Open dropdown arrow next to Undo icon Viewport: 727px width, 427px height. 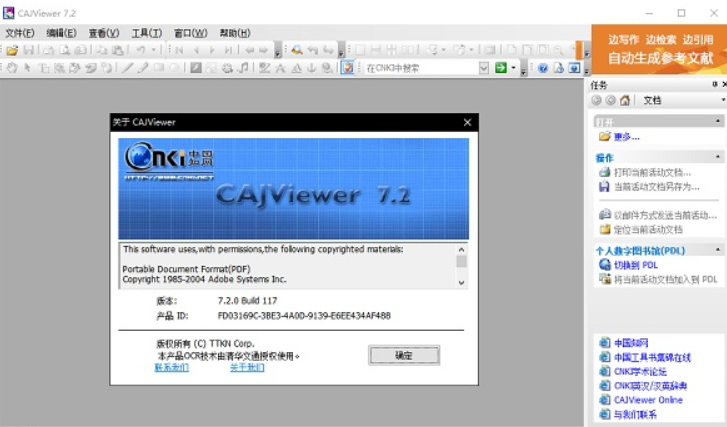tap(153, 50)
